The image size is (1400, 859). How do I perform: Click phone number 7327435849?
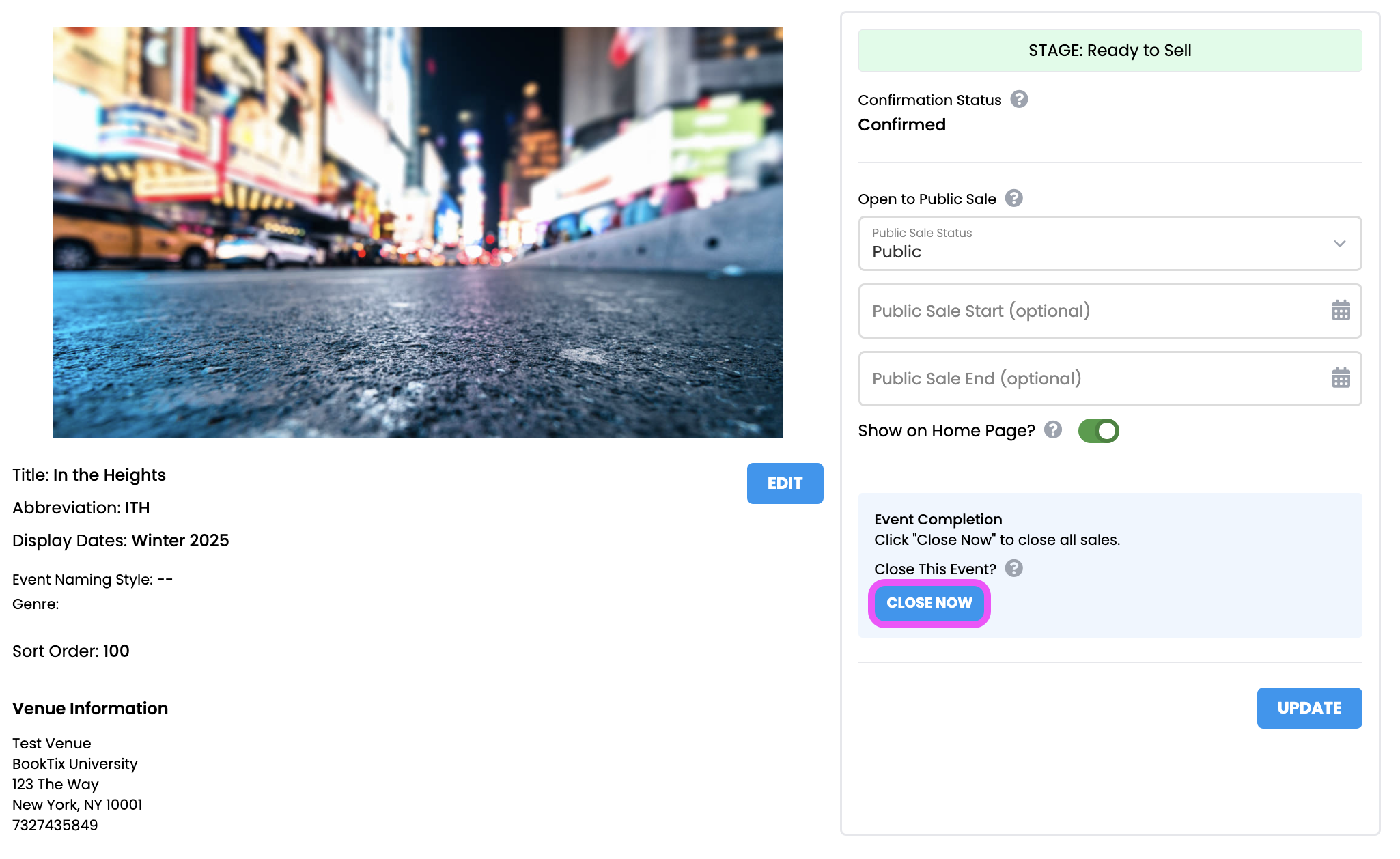click(x=55, y=826)
